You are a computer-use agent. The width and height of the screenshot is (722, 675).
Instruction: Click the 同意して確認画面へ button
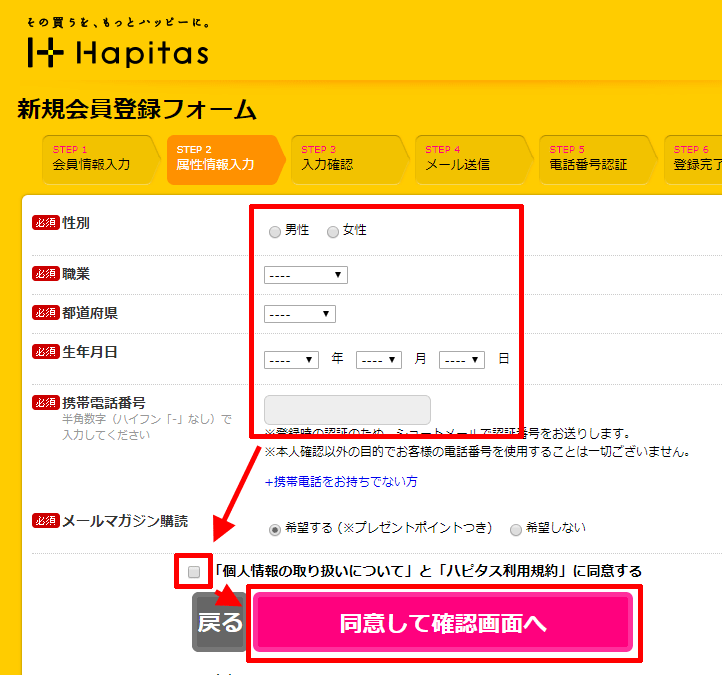[x=443, y=623]
